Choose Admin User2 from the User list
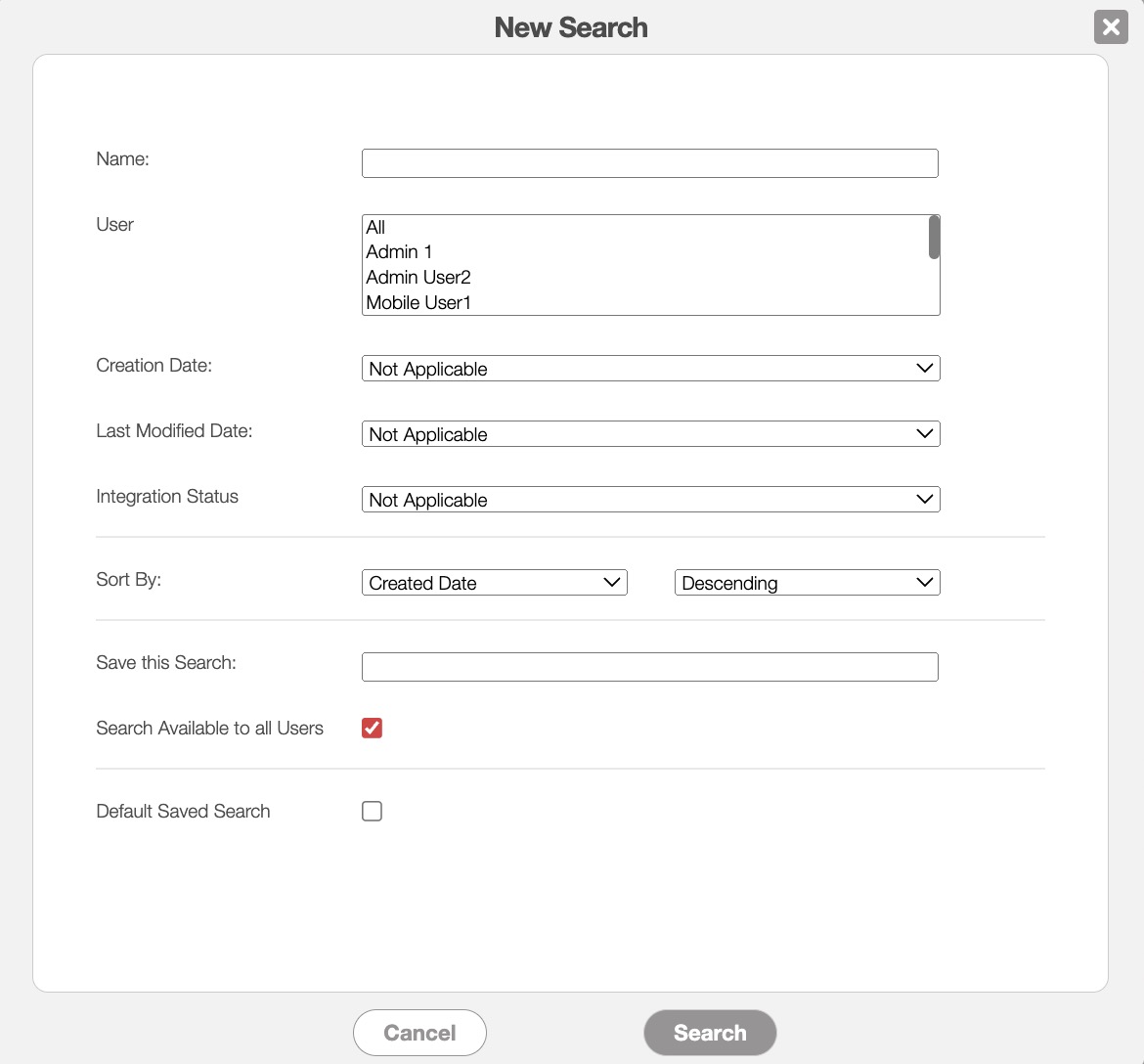This screenshot has height=1064, width=1144. pos(418,278)
